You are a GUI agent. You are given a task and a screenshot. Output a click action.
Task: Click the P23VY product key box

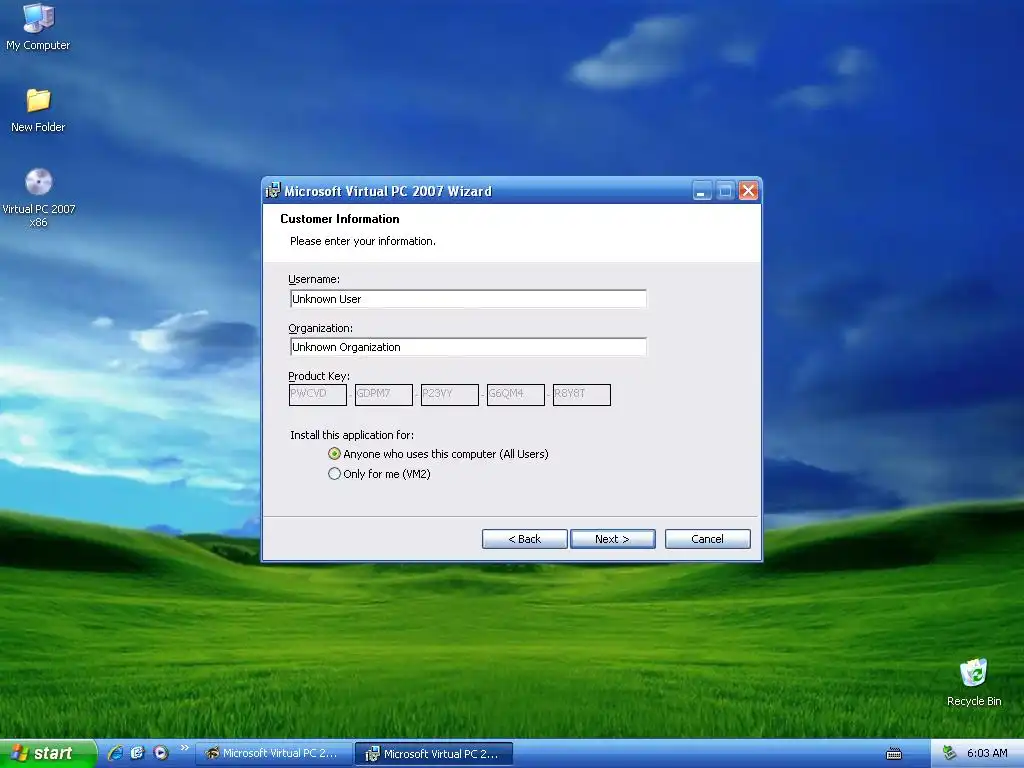449,394
